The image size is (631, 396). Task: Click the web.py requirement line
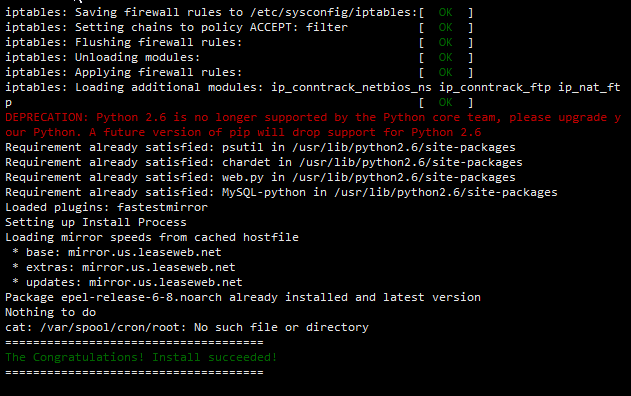pyautogui.click(x=260, y=177)
